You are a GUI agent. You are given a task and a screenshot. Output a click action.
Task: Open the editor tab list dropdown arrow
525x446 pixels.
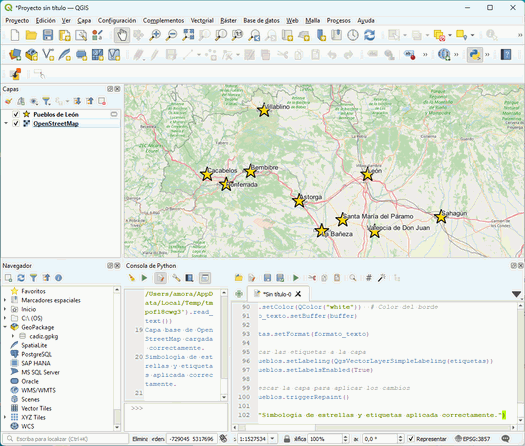[x=516, y=294]
